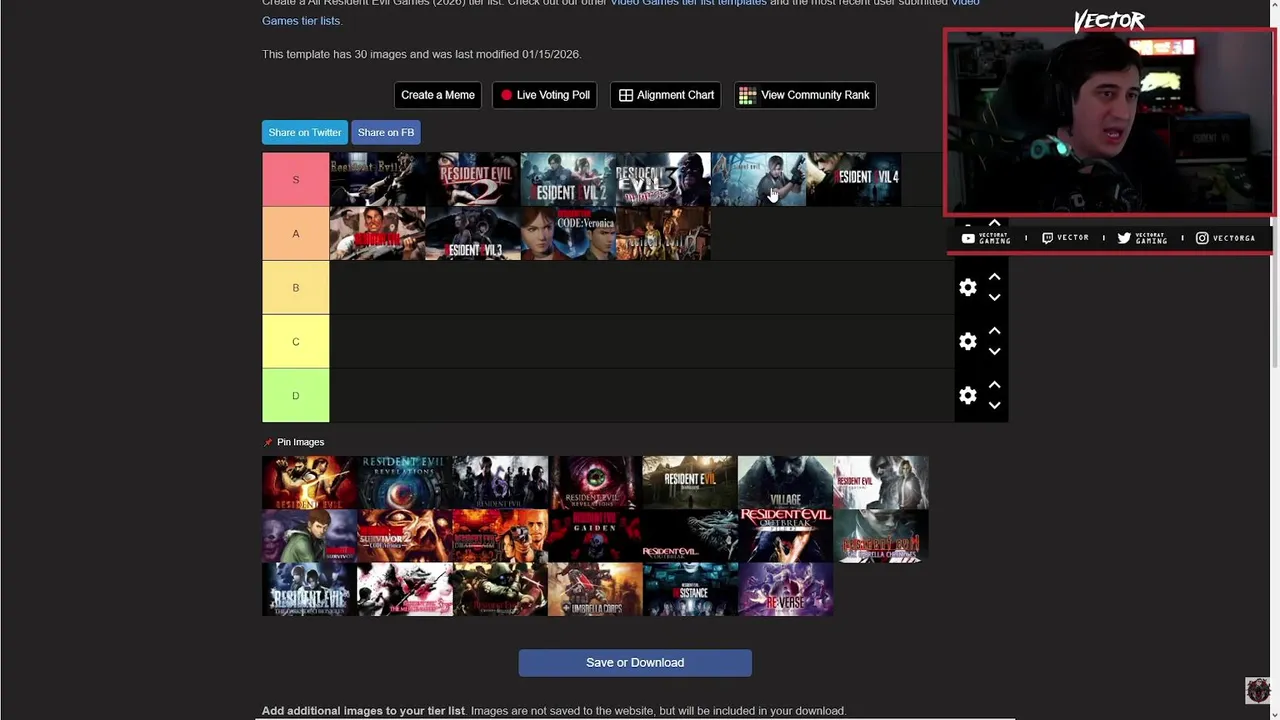Open the 'Games tier lists' link
Image resolution: width=1280 pixels, height=720 pixels.
[x=301, y=20]
